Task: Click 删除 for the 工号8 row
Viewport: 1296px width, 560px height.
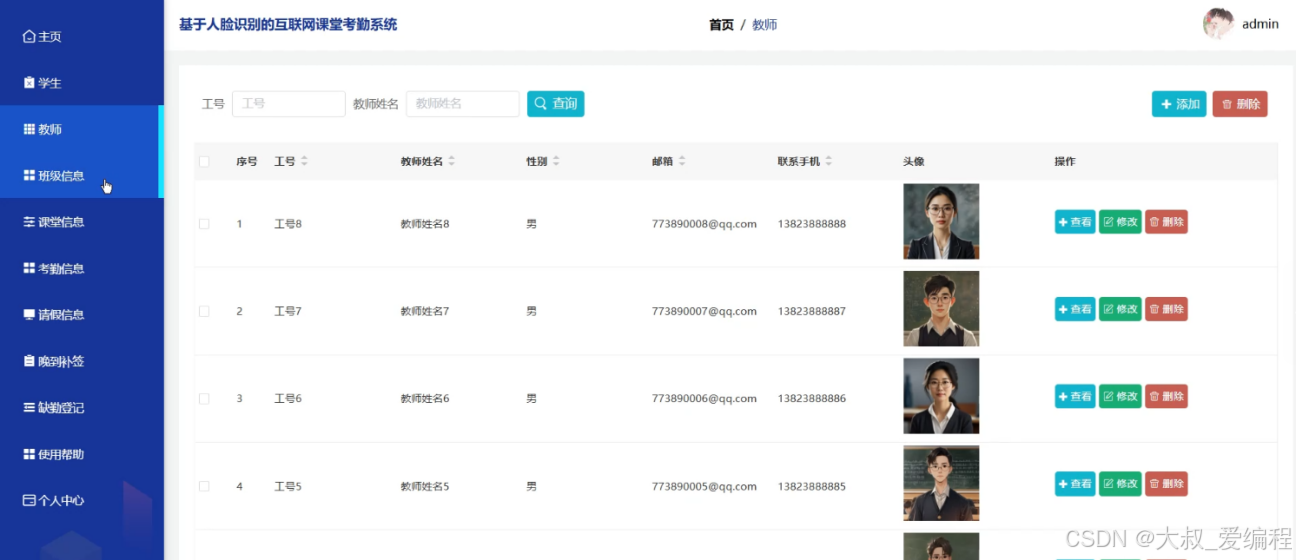Action: pos(1166,222)
